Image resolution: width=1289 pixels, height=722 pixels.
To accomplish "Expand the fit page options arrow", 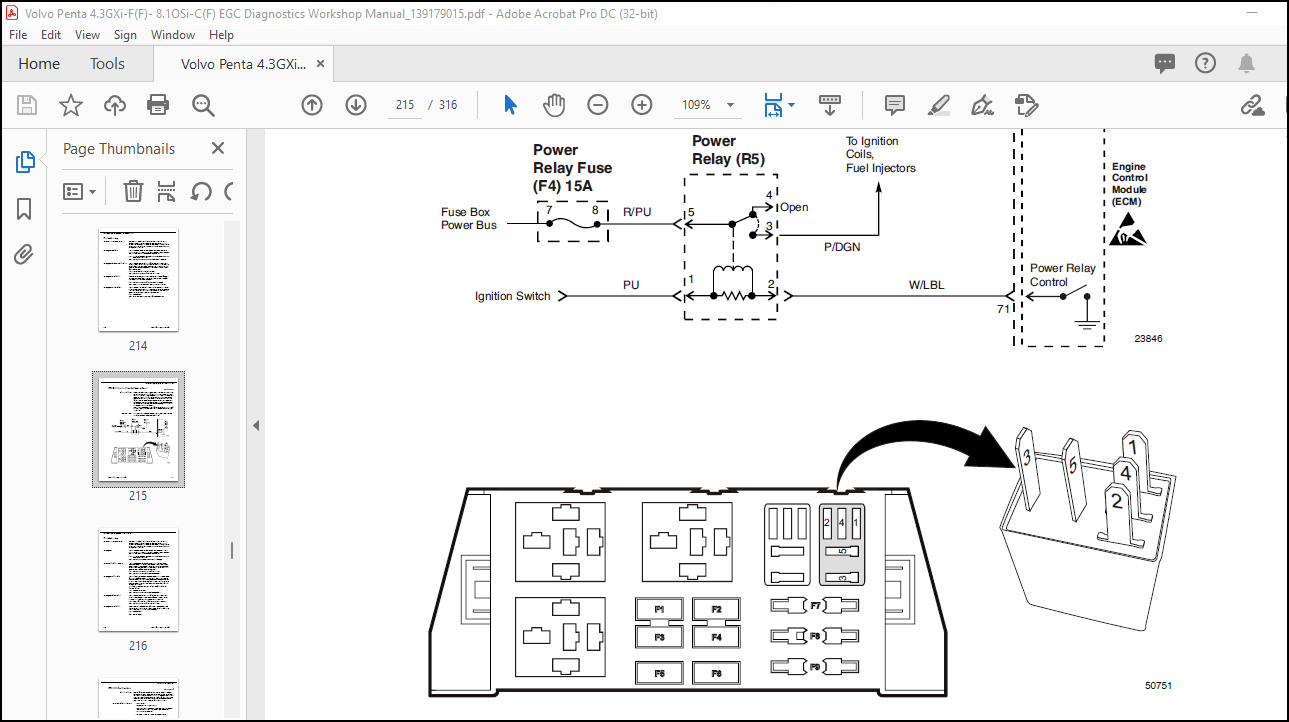I will (x=792, y=105).
